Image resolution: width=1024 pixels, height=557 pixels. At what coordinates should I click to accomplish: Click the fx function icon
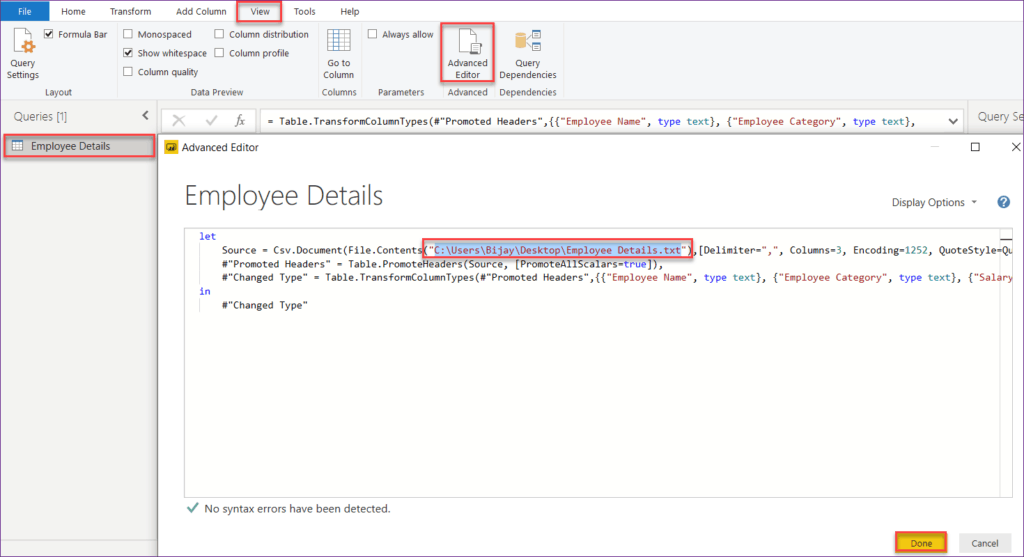(x=240, y=121)
